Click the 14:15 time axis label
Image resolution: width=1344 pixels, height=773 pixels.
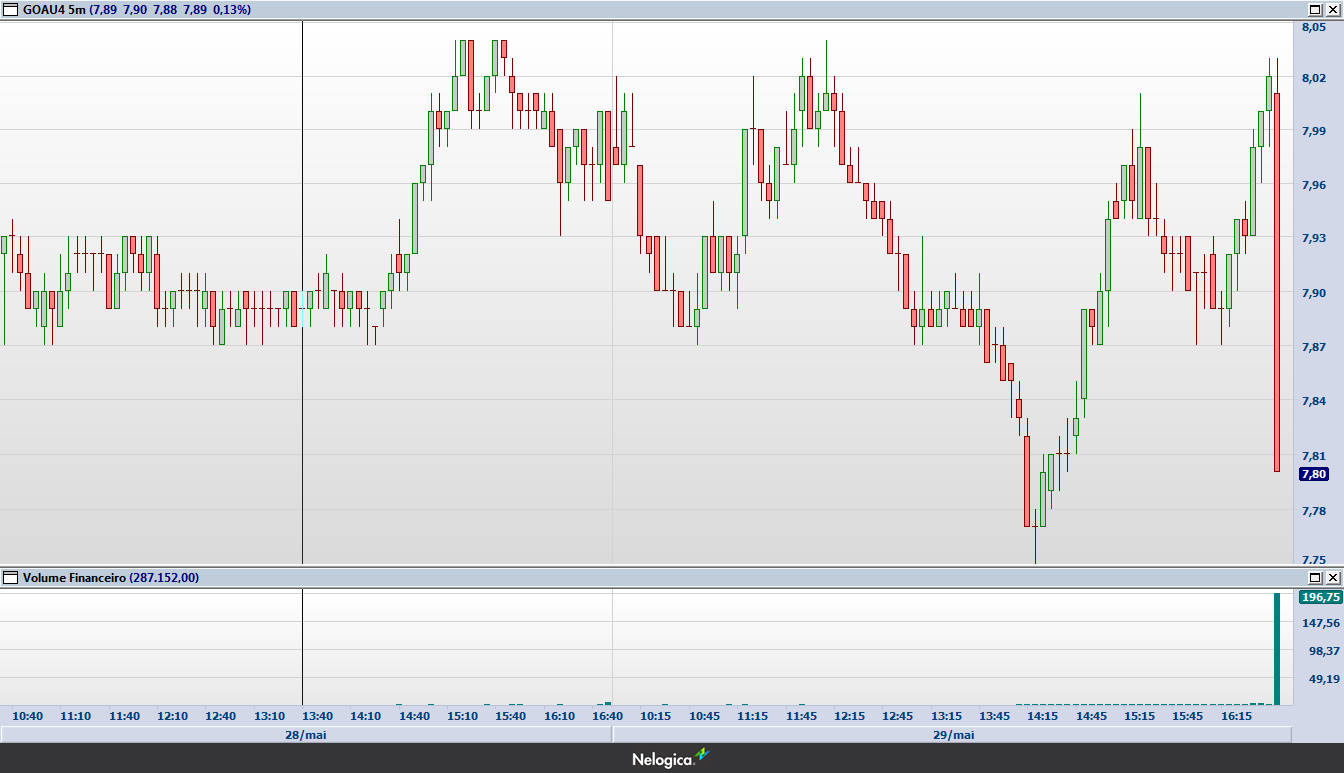(x=1042, y=716)
